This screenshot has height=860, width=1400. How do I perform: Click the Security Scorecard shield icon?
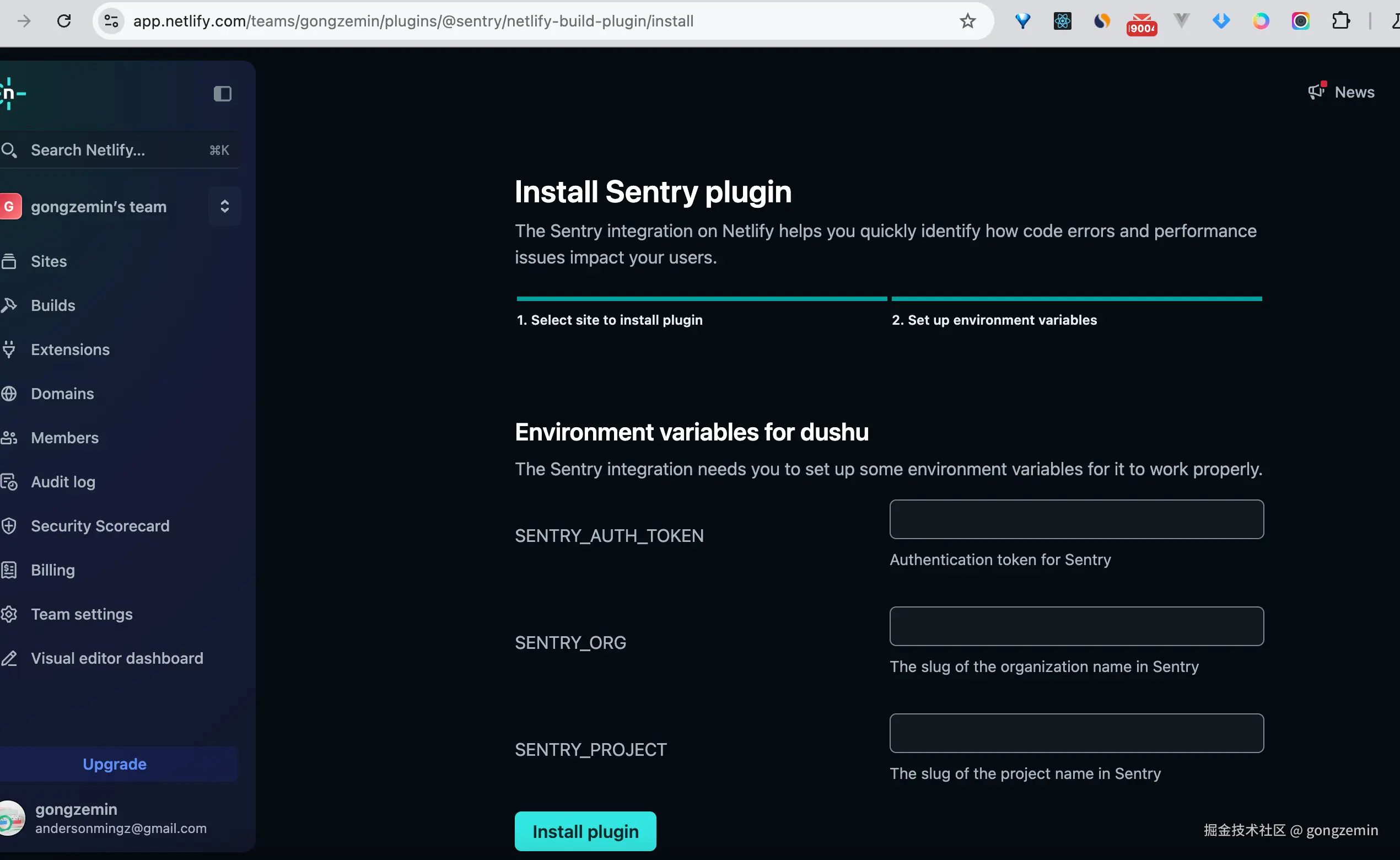9,525
